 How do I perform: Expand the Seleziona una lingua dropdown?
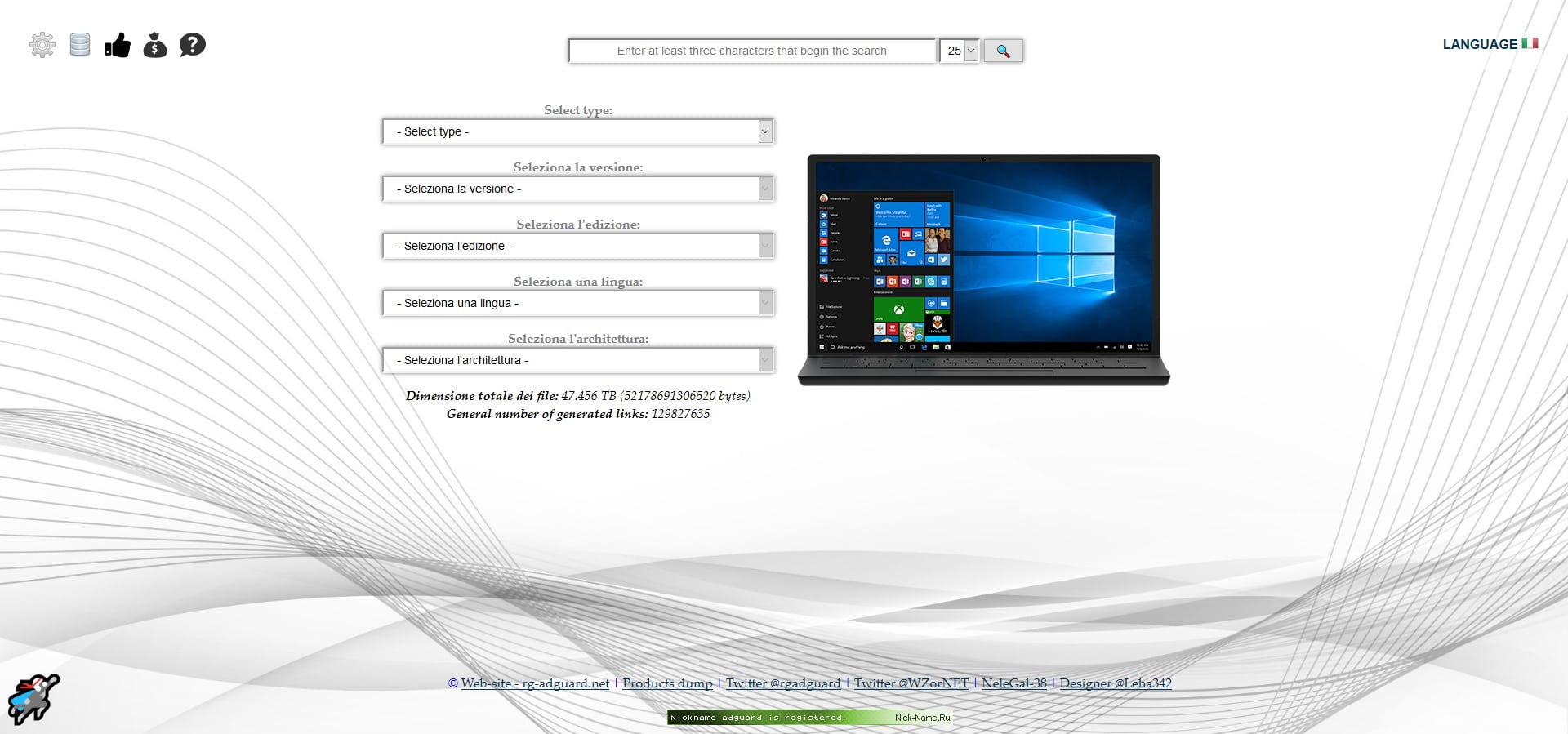pos(577,303)
